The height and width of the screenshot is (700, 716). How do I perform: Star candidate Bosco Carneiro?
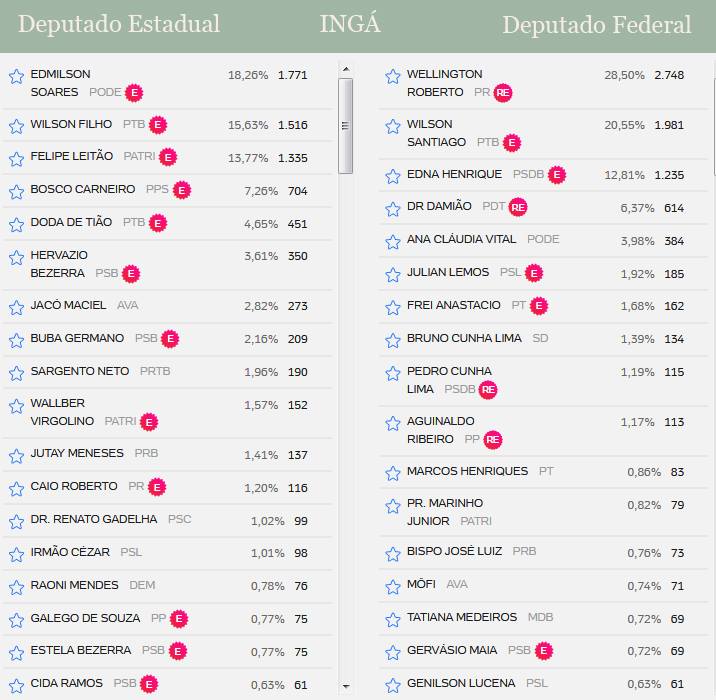pos(16,191)
